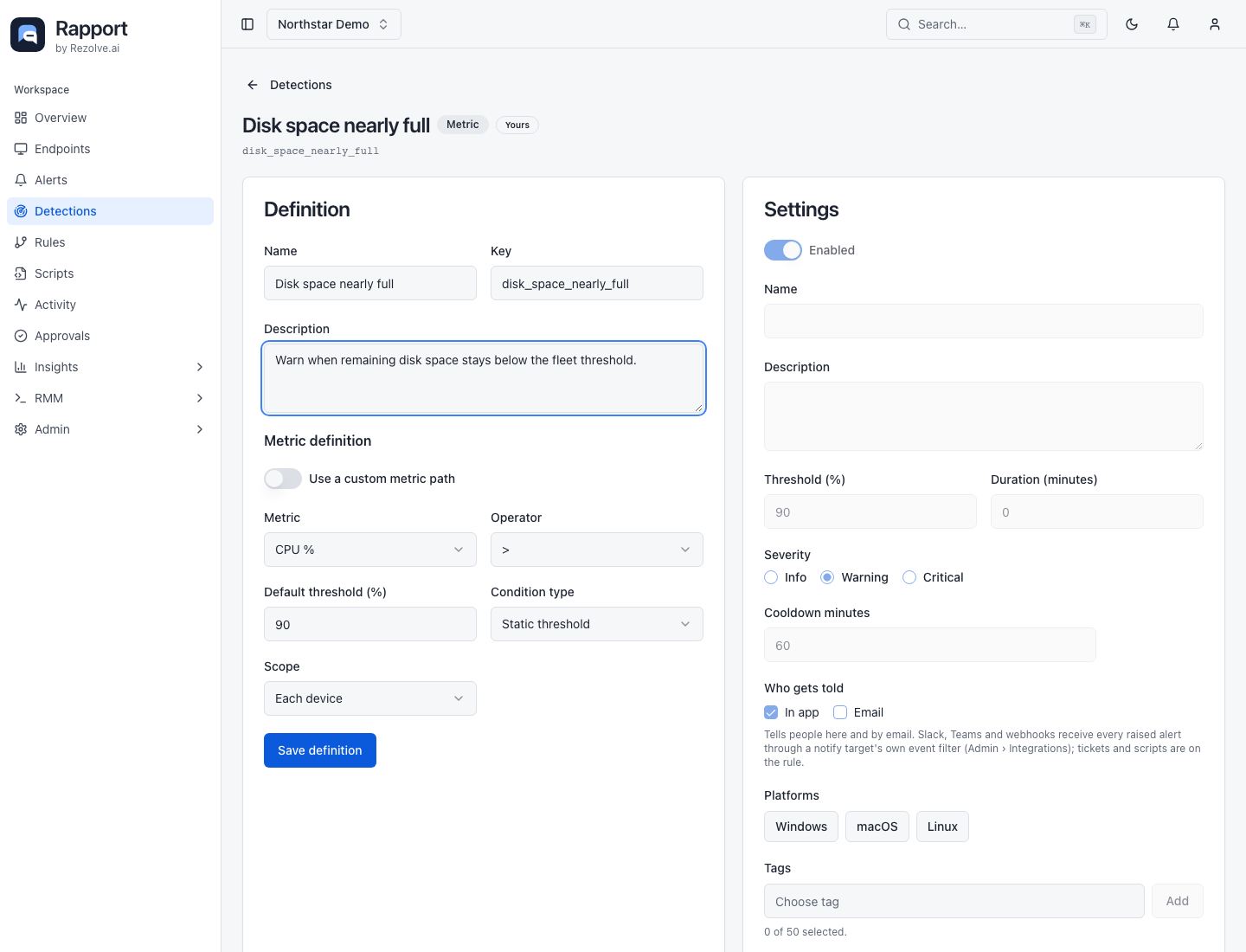Open the Operator dropdown
Viewport: 1246px width, 952px height.
coord(597,550)
